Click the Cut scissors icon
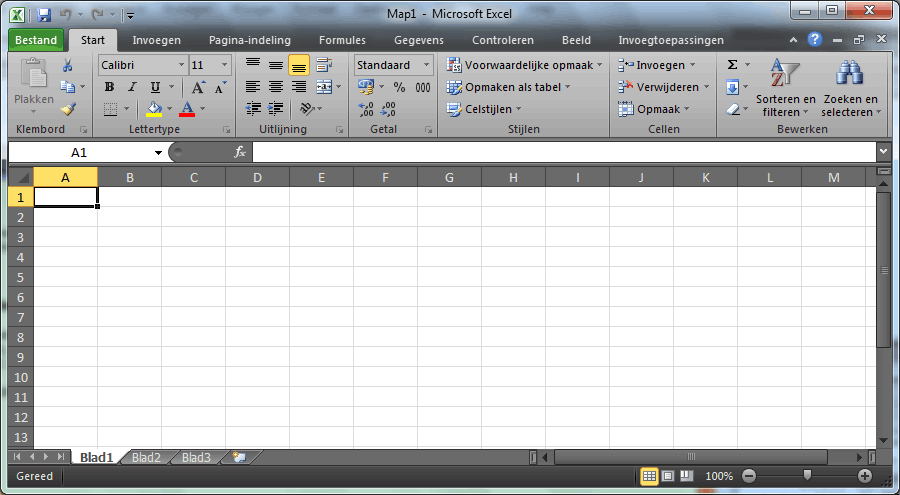Image resolution: width=900 pixels, height=495 pixels. (68, 65)
